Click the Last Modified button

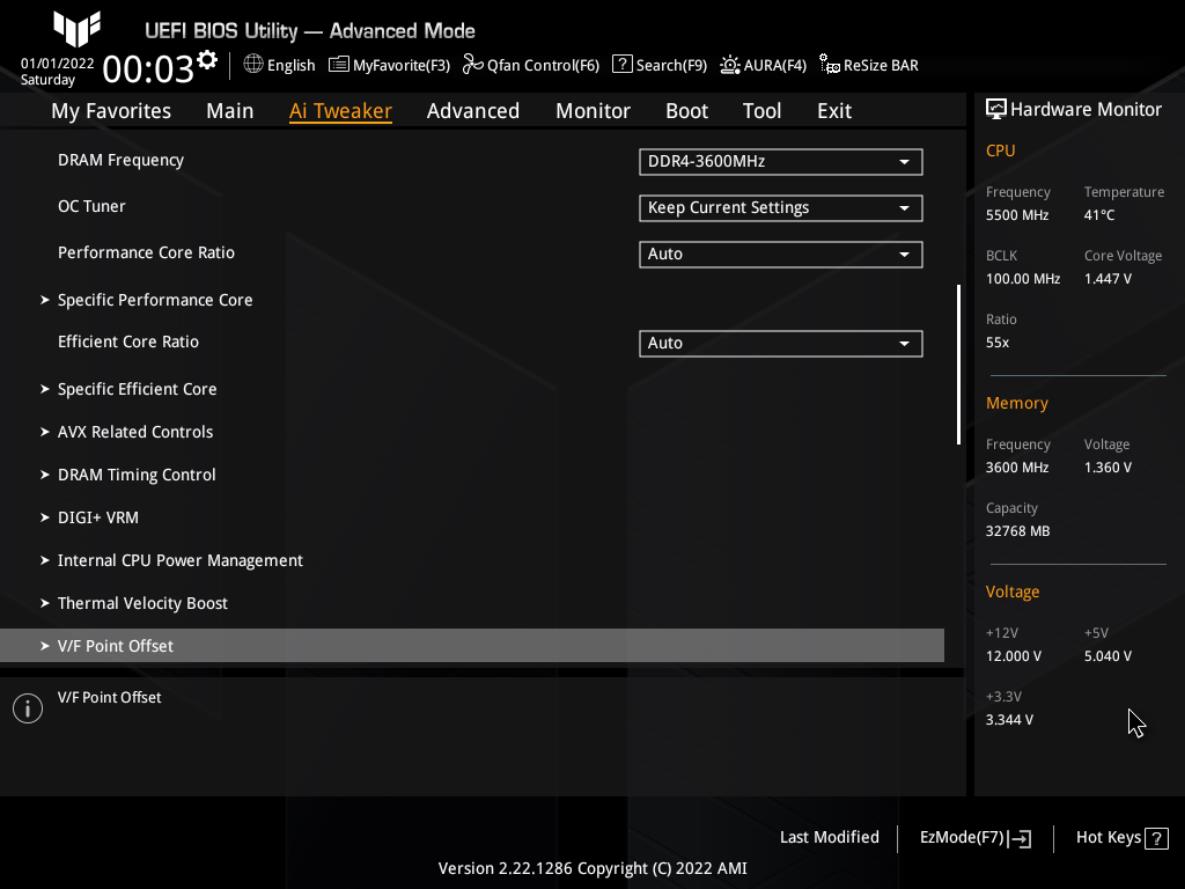(829, 838)
